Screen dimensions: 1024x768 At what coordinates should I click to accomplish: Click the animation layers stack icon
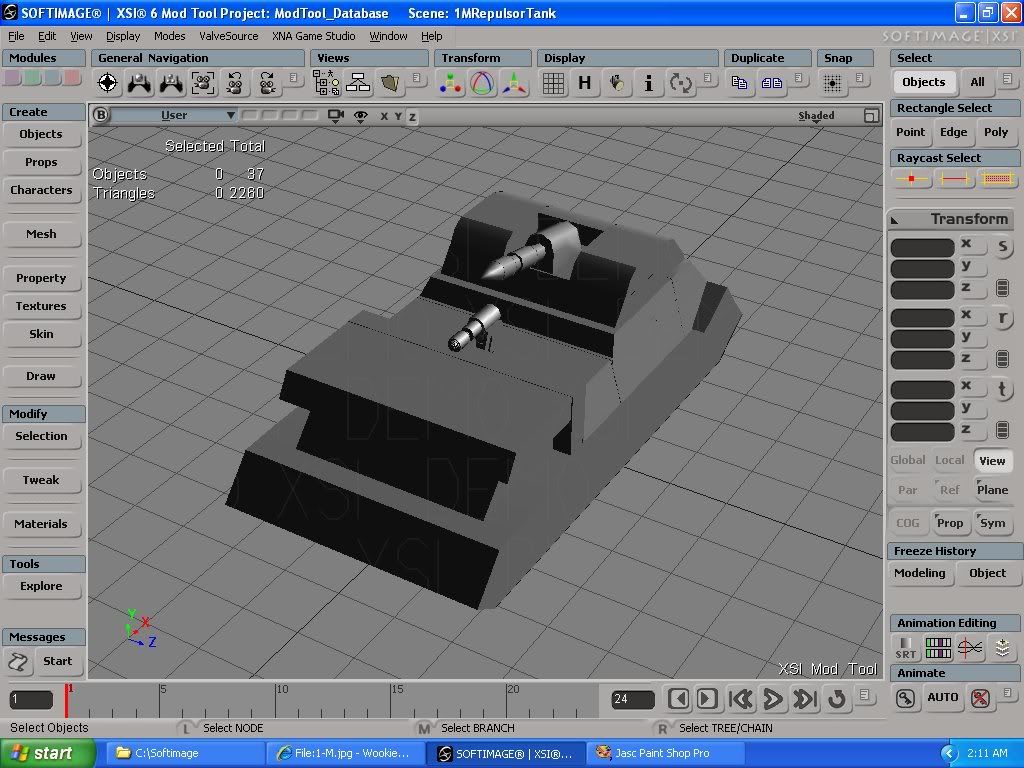(x=1002, y=648)
